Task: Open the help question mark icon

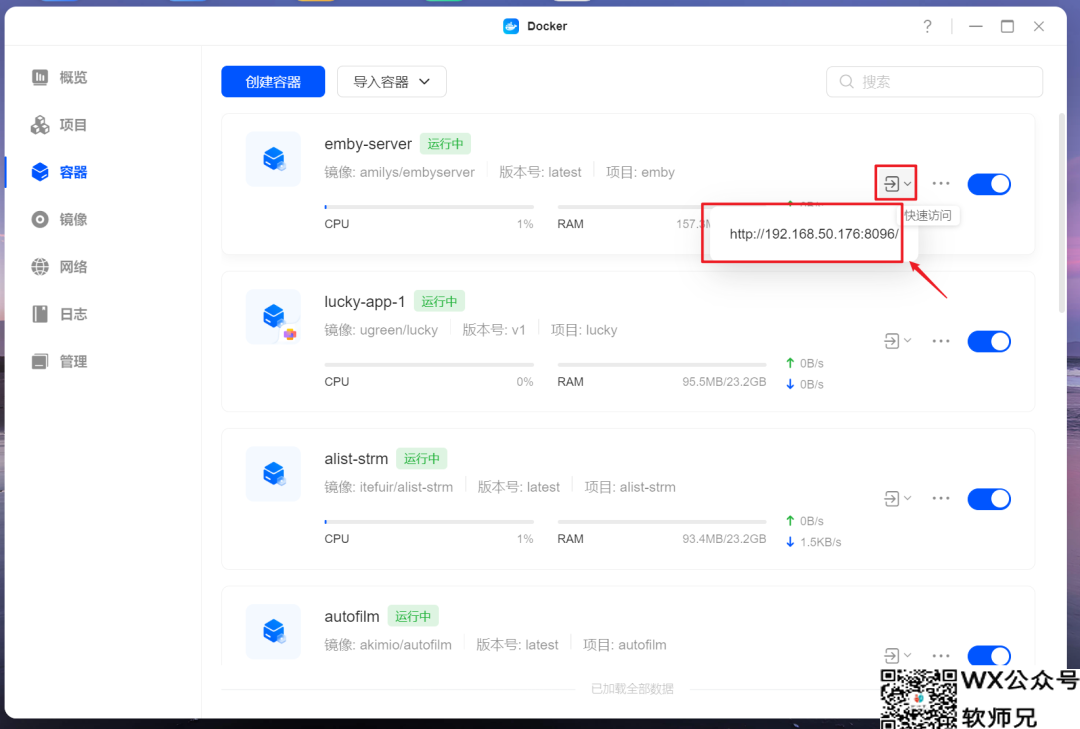Action: pos(927,26)
